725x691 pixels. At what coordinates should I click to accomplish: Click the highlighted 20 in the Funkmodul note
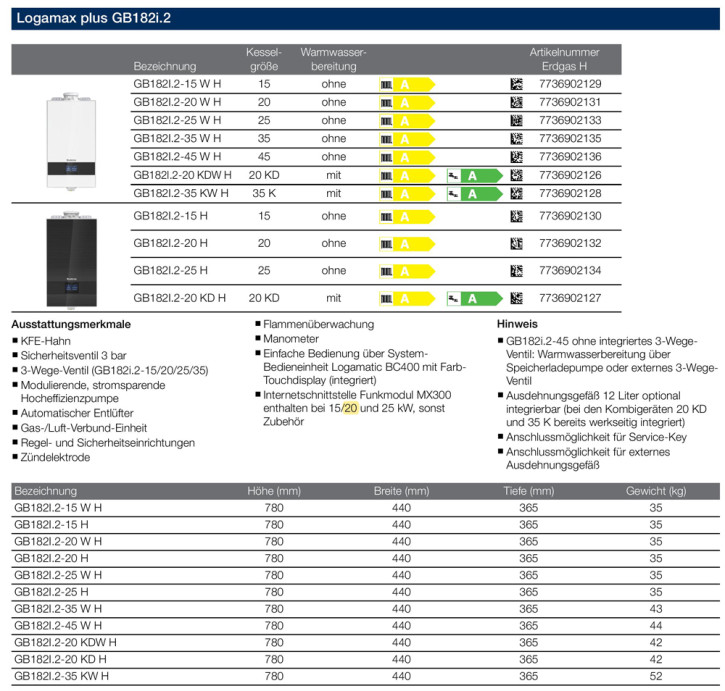[x=350, y=408]
